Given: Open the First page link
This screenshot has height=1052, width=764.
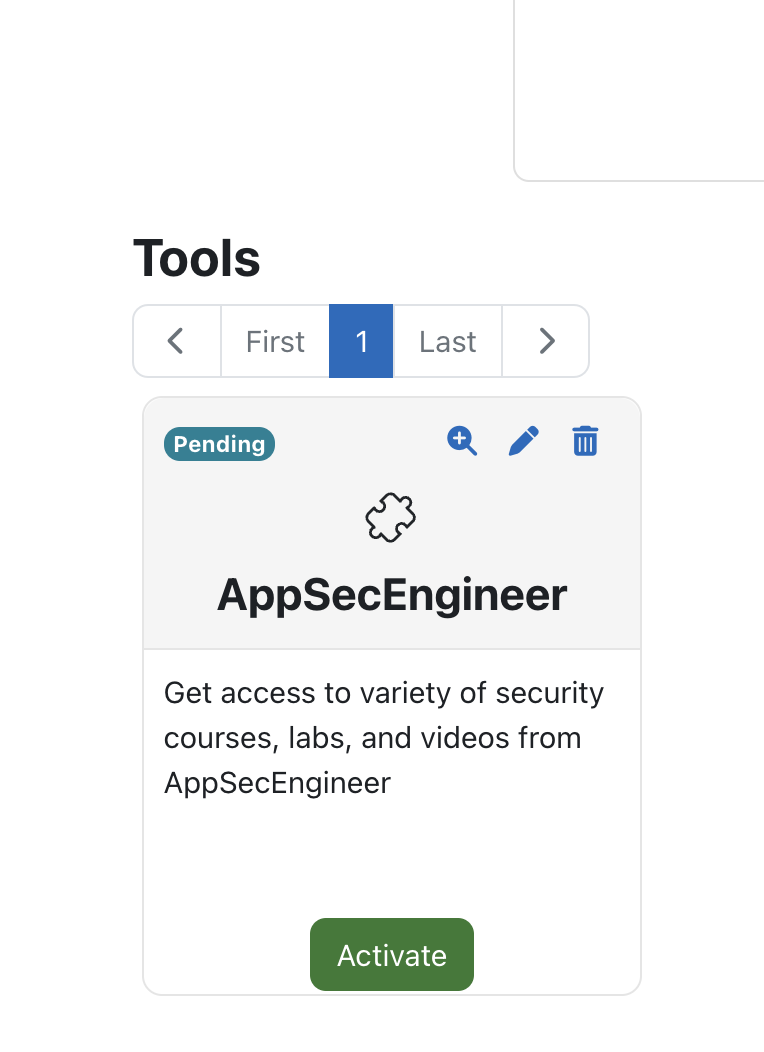Looking at the screenshot, I should coord(274,341).
